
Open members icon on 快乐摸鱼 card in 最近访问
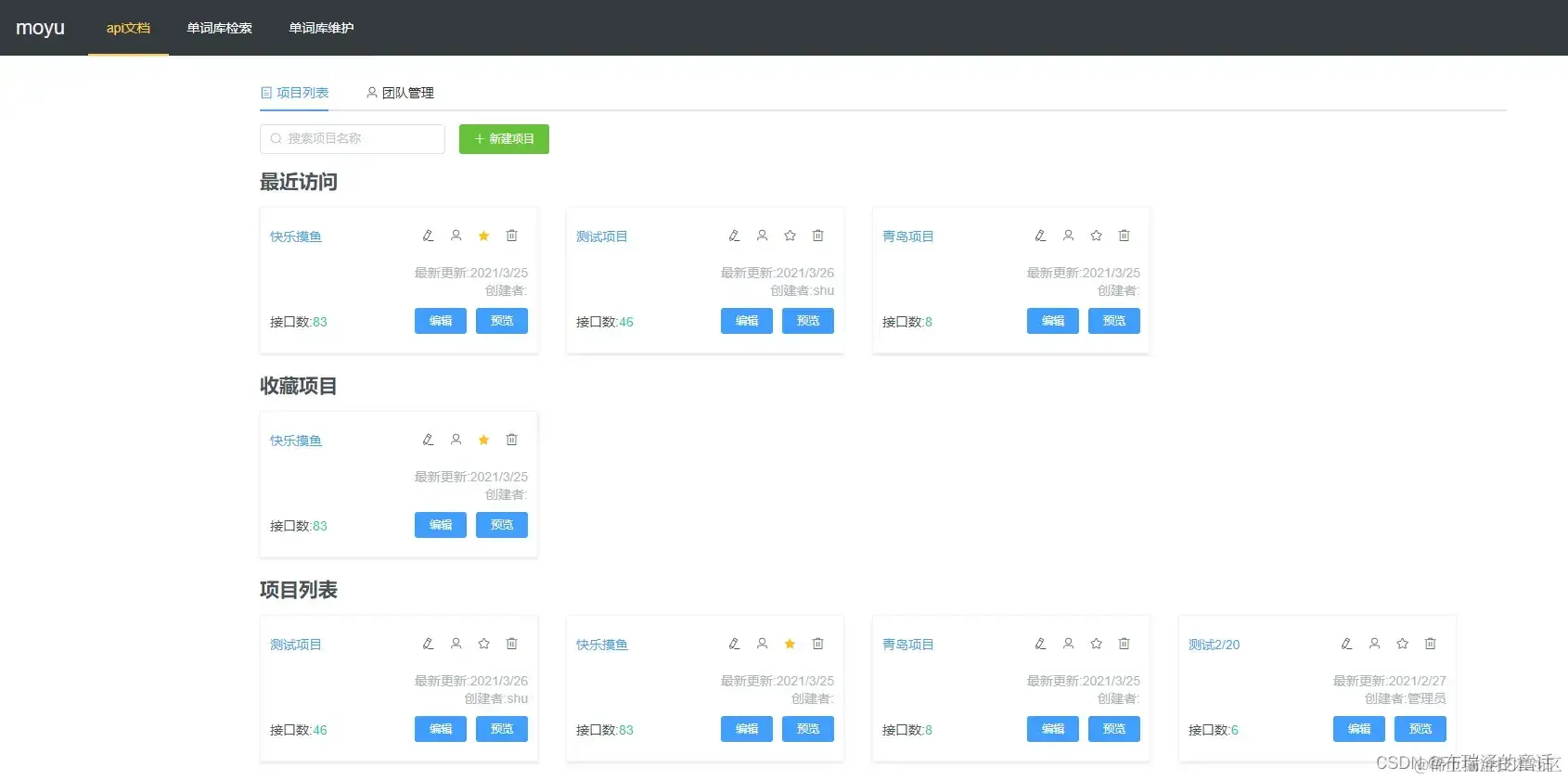coord(456,236)
